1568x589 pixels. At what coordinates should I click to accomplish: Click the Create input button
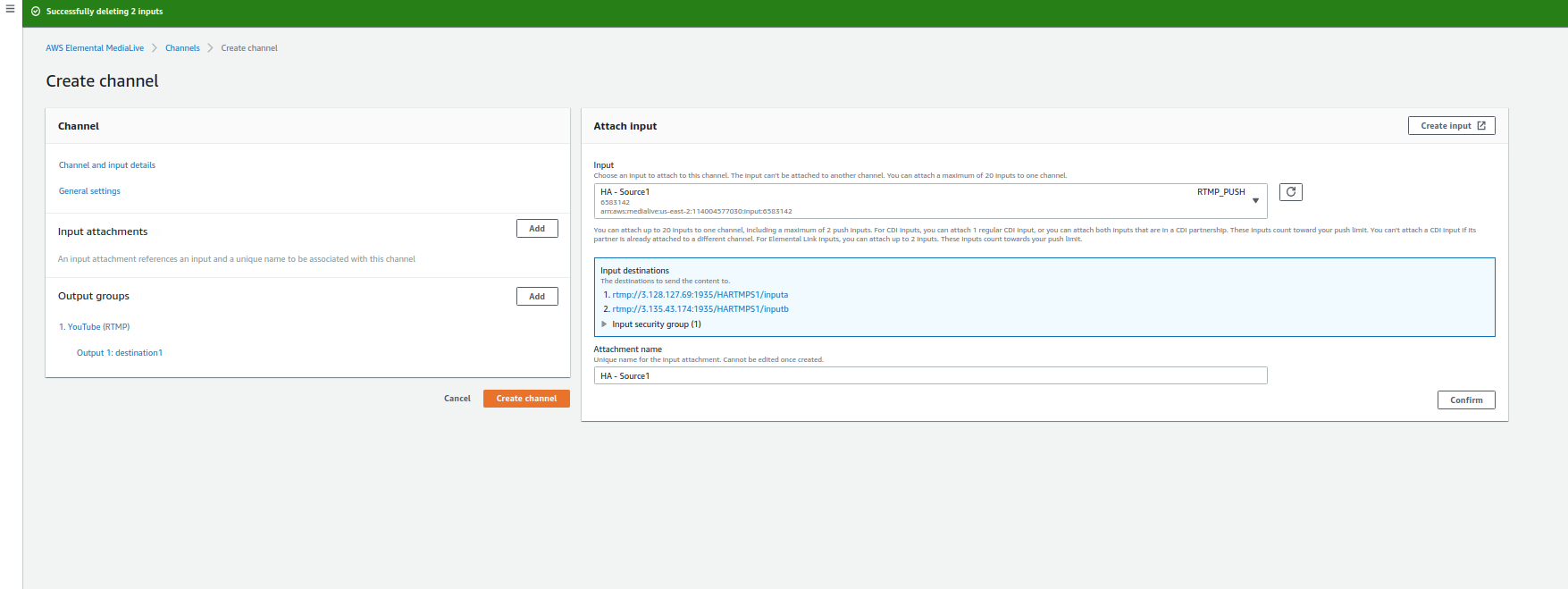(1451, 126)
